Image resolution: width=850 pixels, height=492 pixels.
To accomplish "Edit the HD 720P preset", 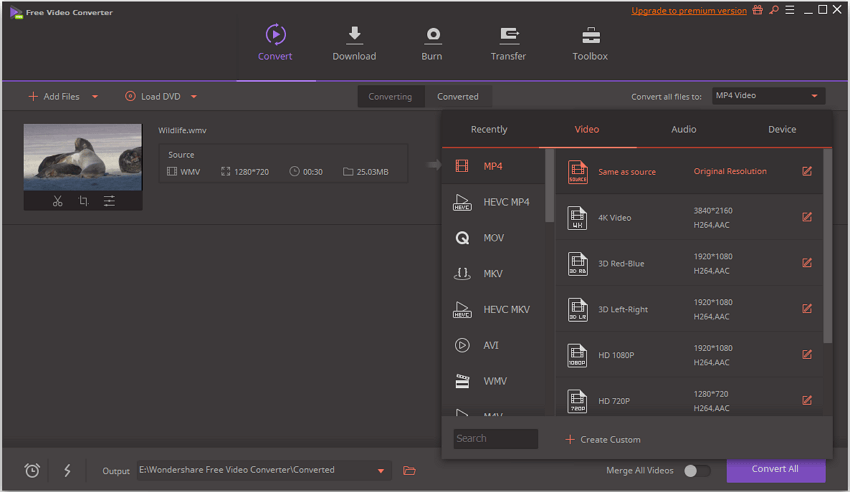I will (x=807, y=400).
